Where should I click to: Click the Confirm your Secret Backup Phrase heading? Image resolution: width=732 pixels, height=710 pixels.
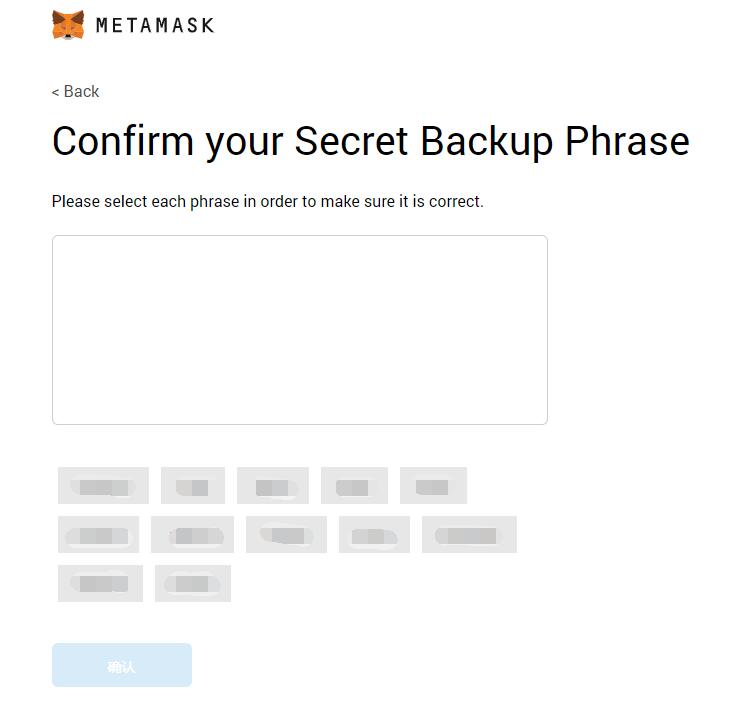[370, 141]
